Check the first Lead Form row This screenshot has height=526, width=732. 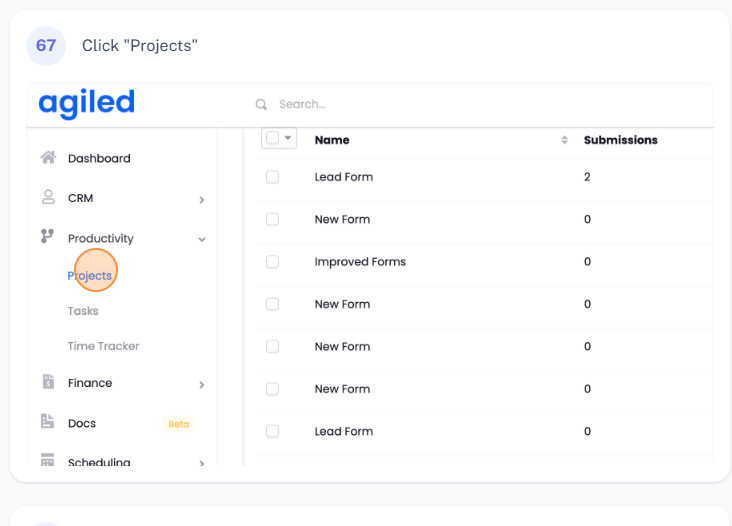pos(272,177)
